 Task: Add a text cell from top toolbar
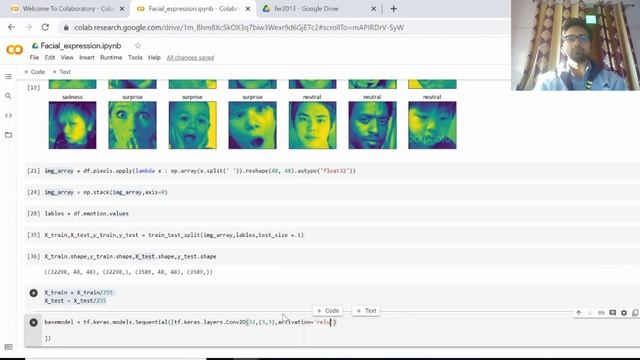[62, 72]
